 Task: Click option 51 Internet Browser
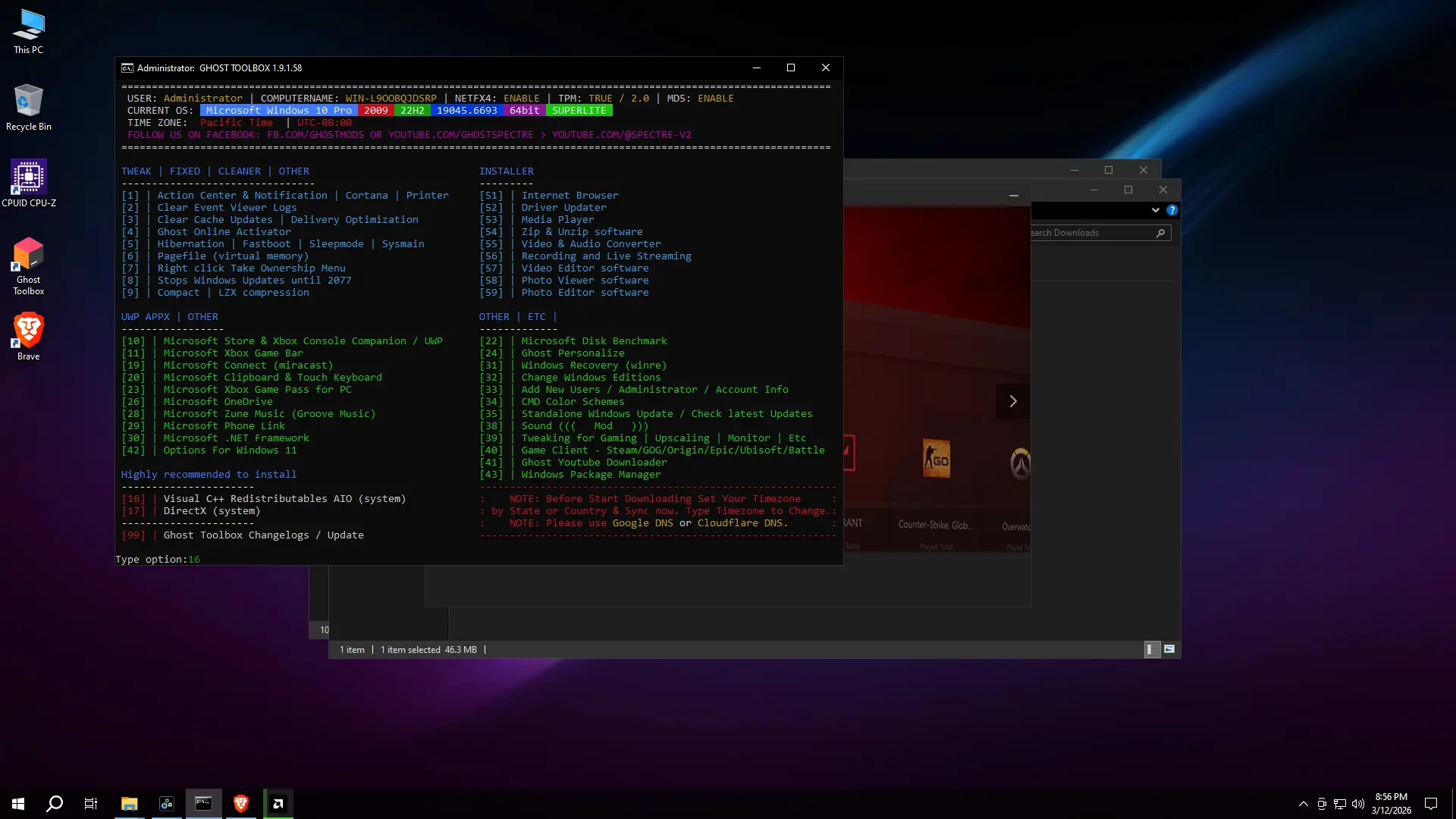pyautogui.click(x=549, y=196)
